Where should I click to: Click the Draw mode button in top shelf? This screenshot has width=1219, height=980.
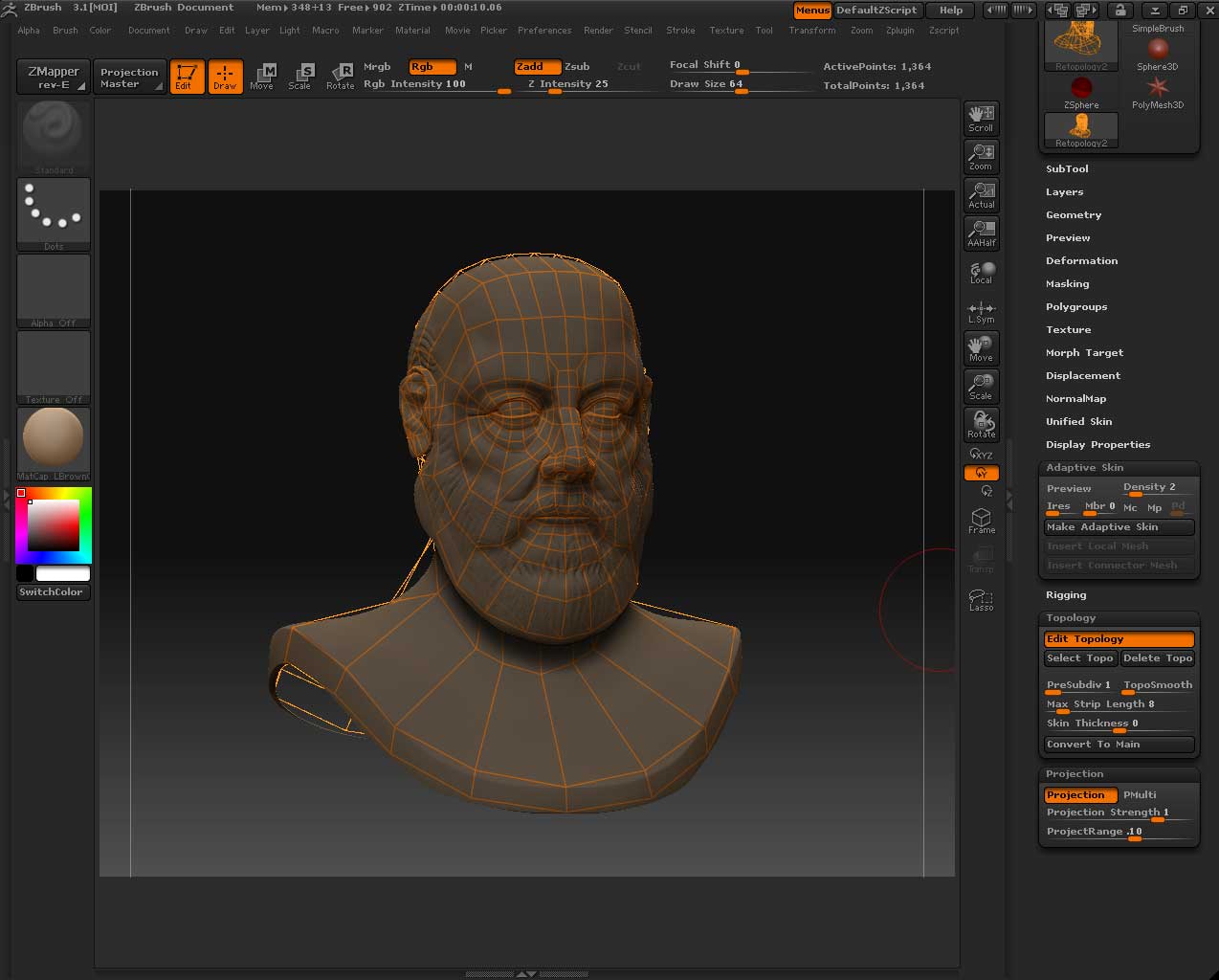pos(225,77)
